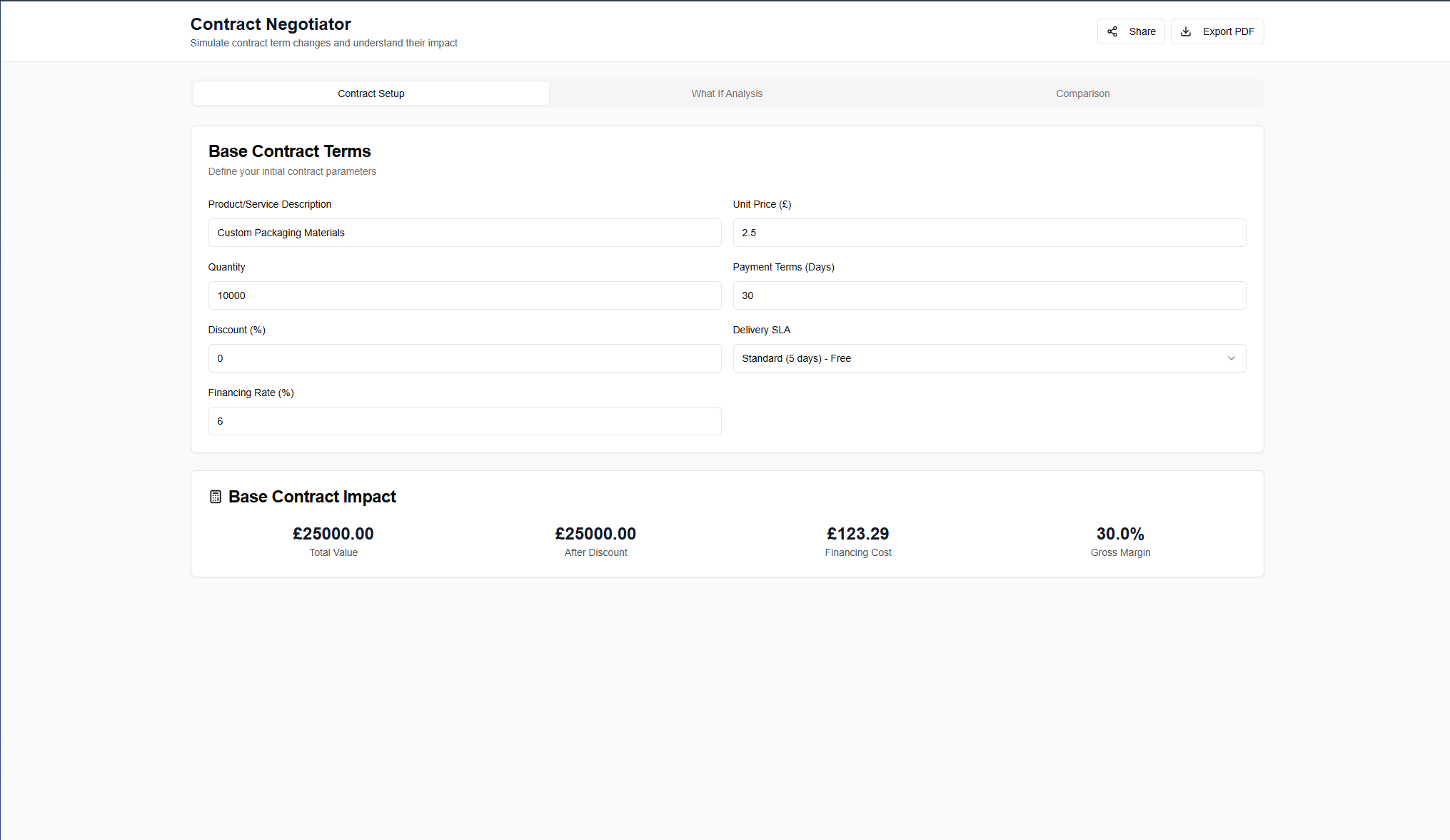Click into the Unit Price input

[x=989, y=233]
